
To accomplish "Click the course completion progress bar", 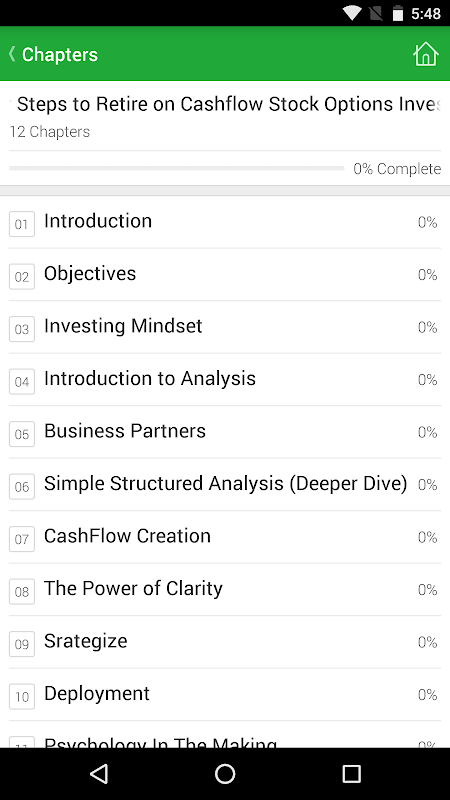I will 177,168.
